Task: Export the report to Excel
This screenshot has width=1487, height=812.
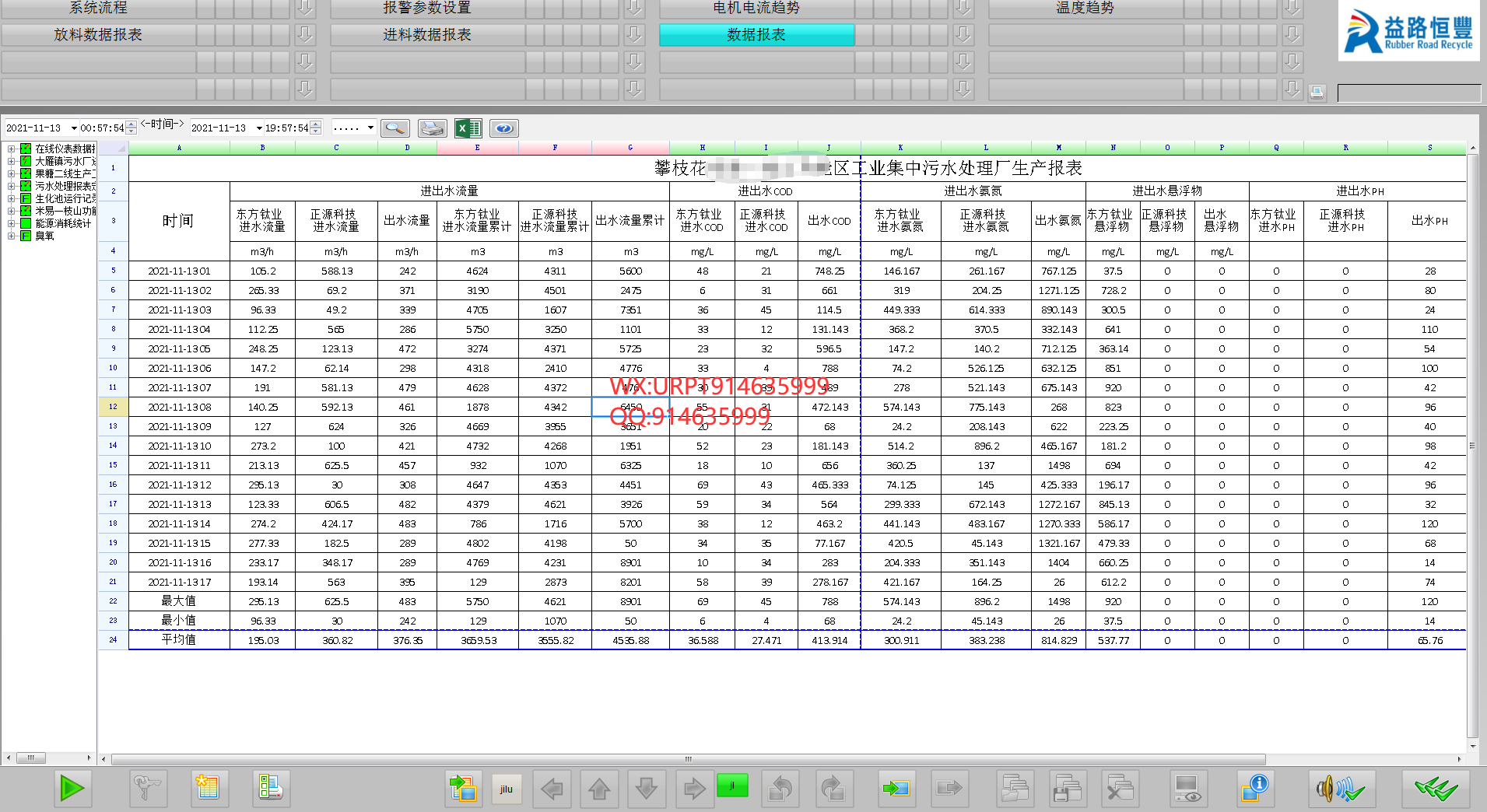Action: pos(468,128)
